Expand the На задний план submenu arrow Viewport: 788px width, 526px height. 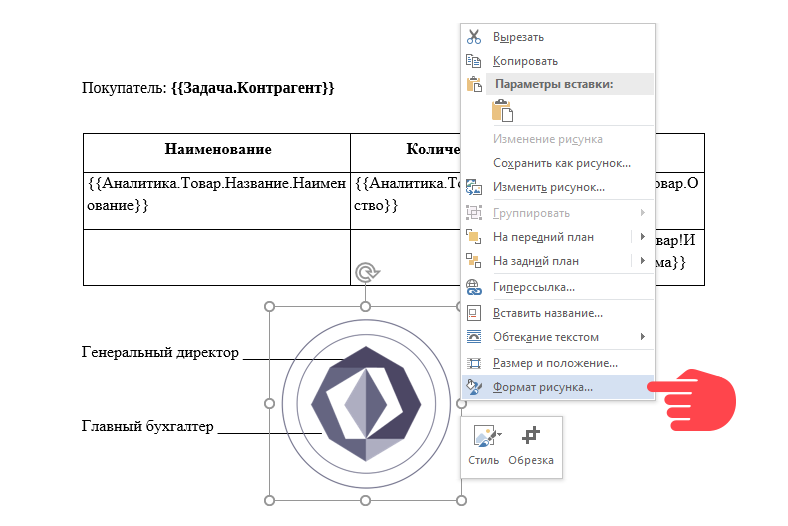[643, 261]
